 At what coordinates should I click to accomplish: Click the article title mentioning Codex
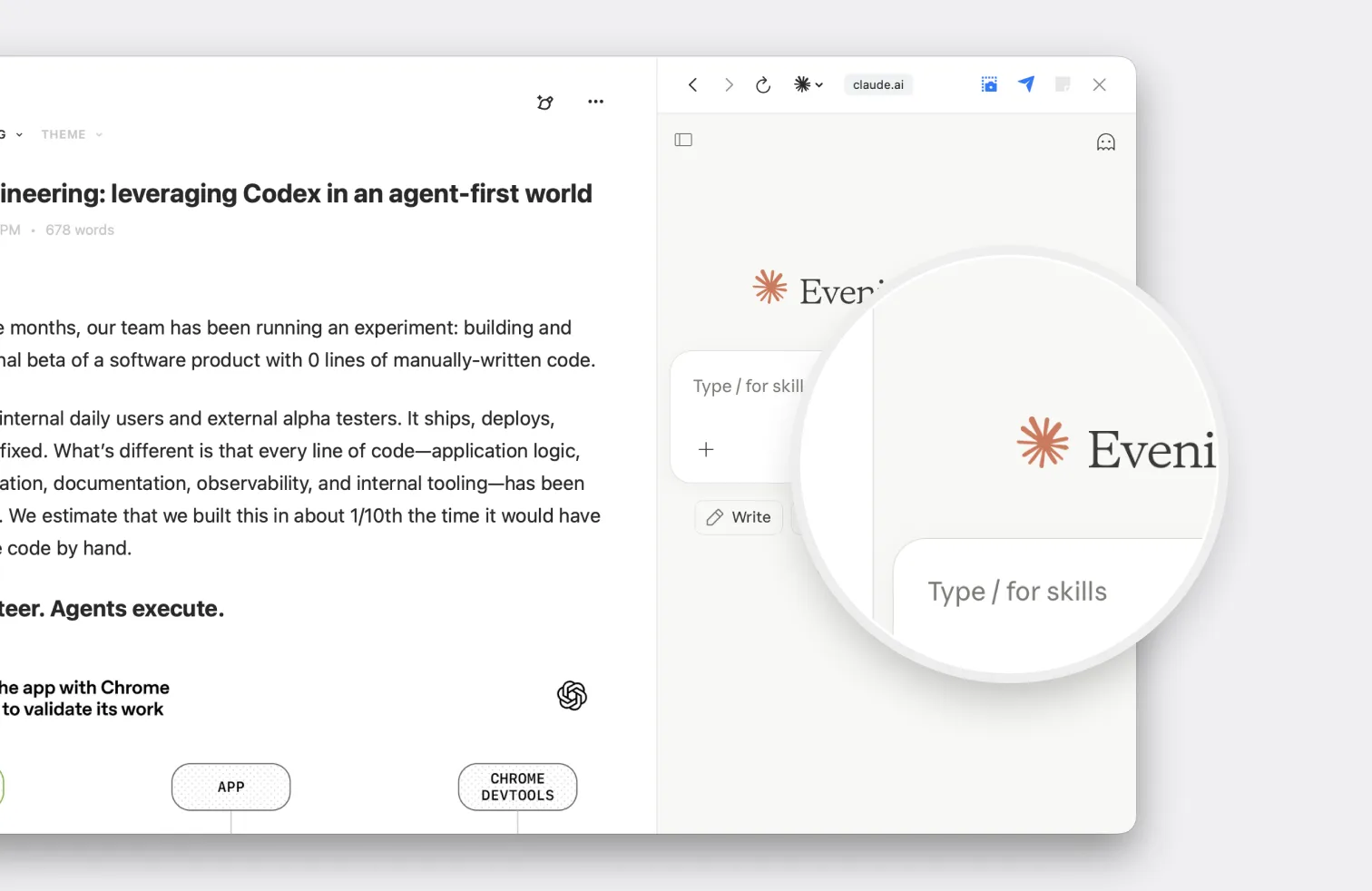point(296,194)
